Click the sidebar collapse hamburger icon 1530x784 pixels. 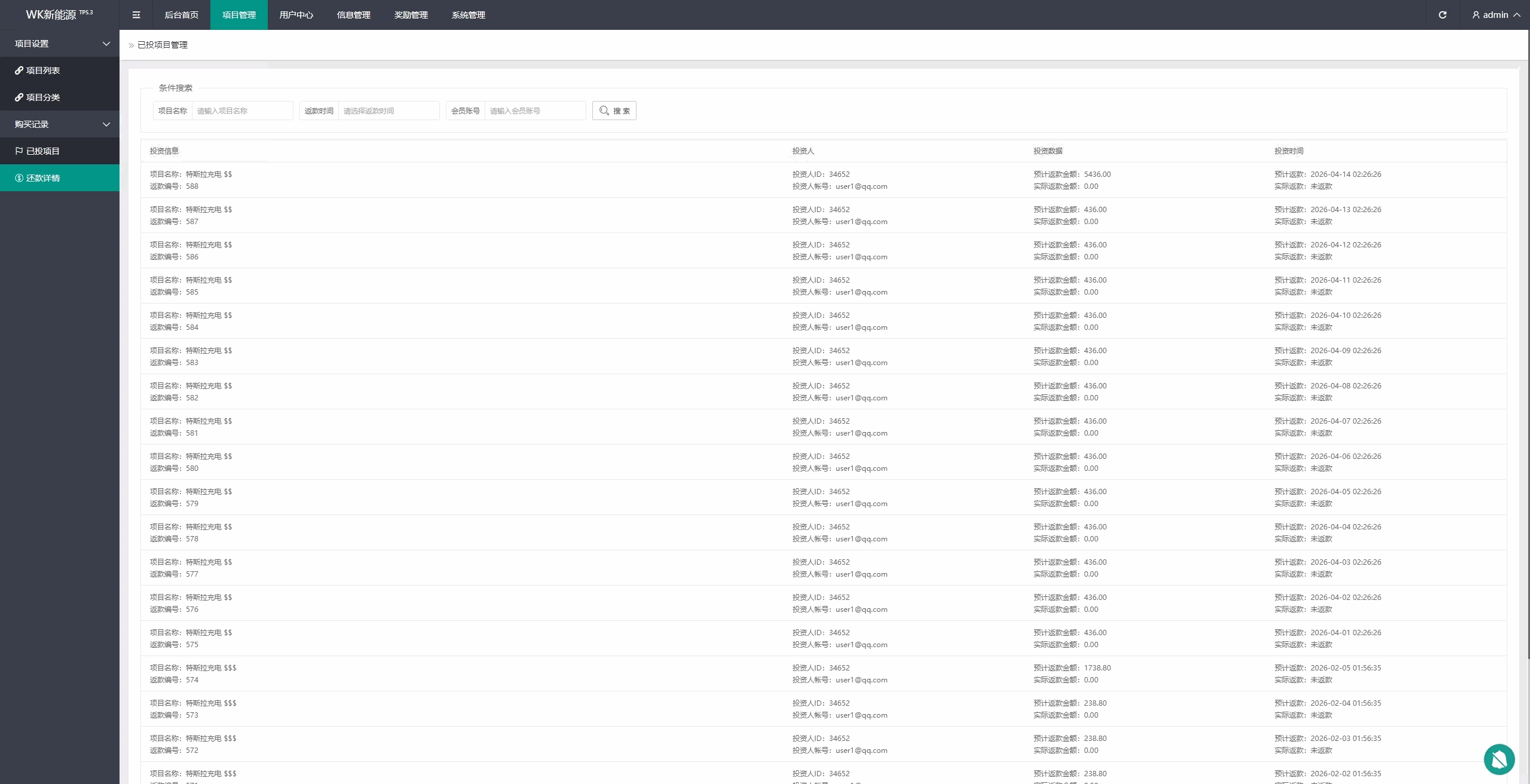(x=136, y=15)
